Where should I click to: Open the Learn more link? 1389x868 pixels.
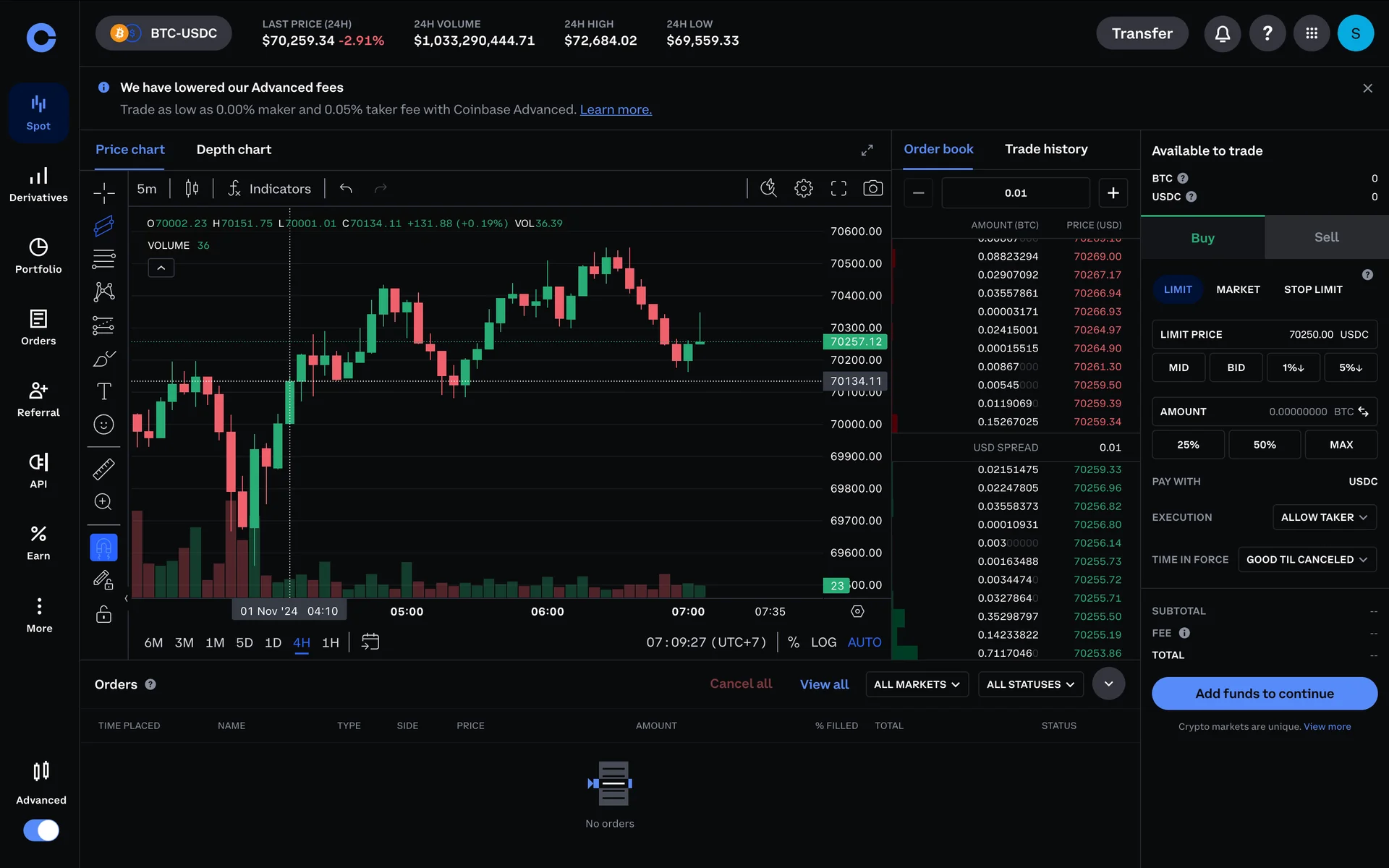tap(615, 110)
